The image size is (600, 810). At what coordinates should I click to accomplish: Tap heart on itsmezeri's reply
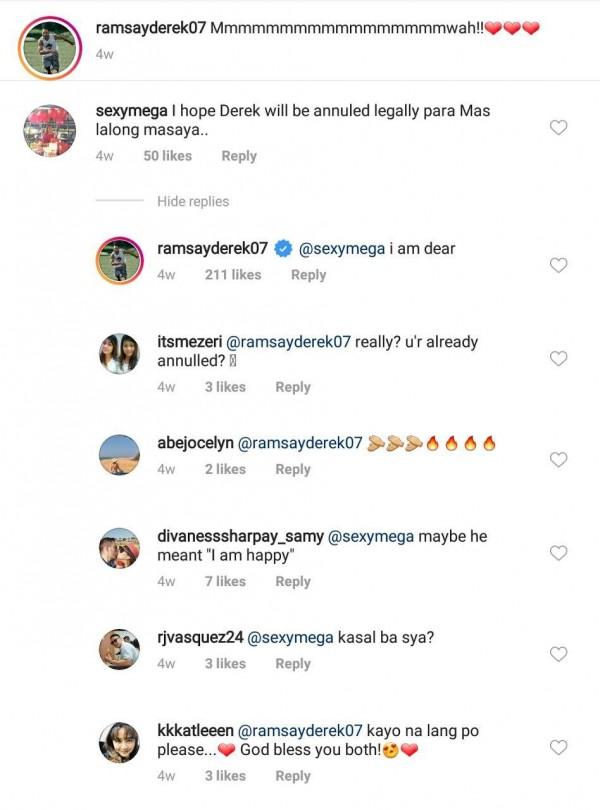click(560, 358)
